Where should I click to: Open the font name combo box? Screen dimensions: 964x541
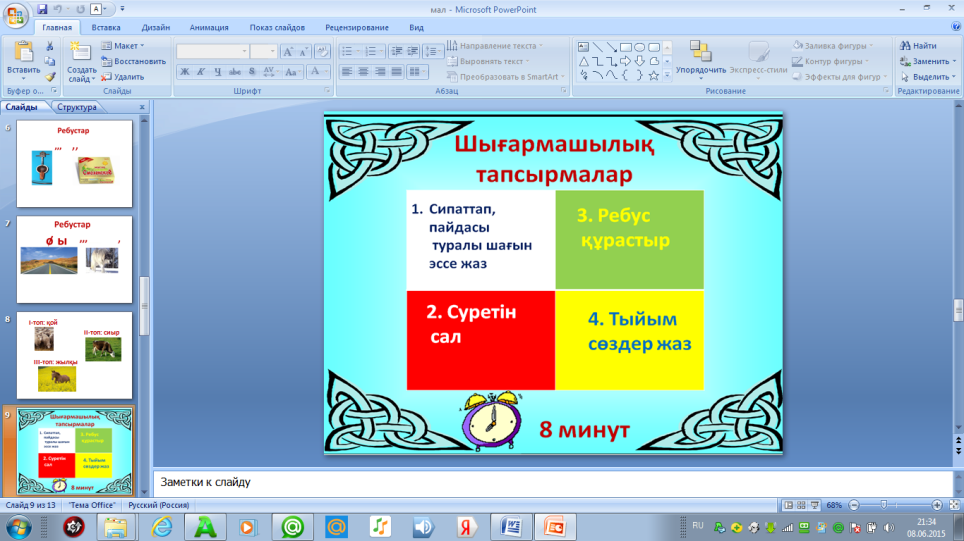(x=213, y=52)
